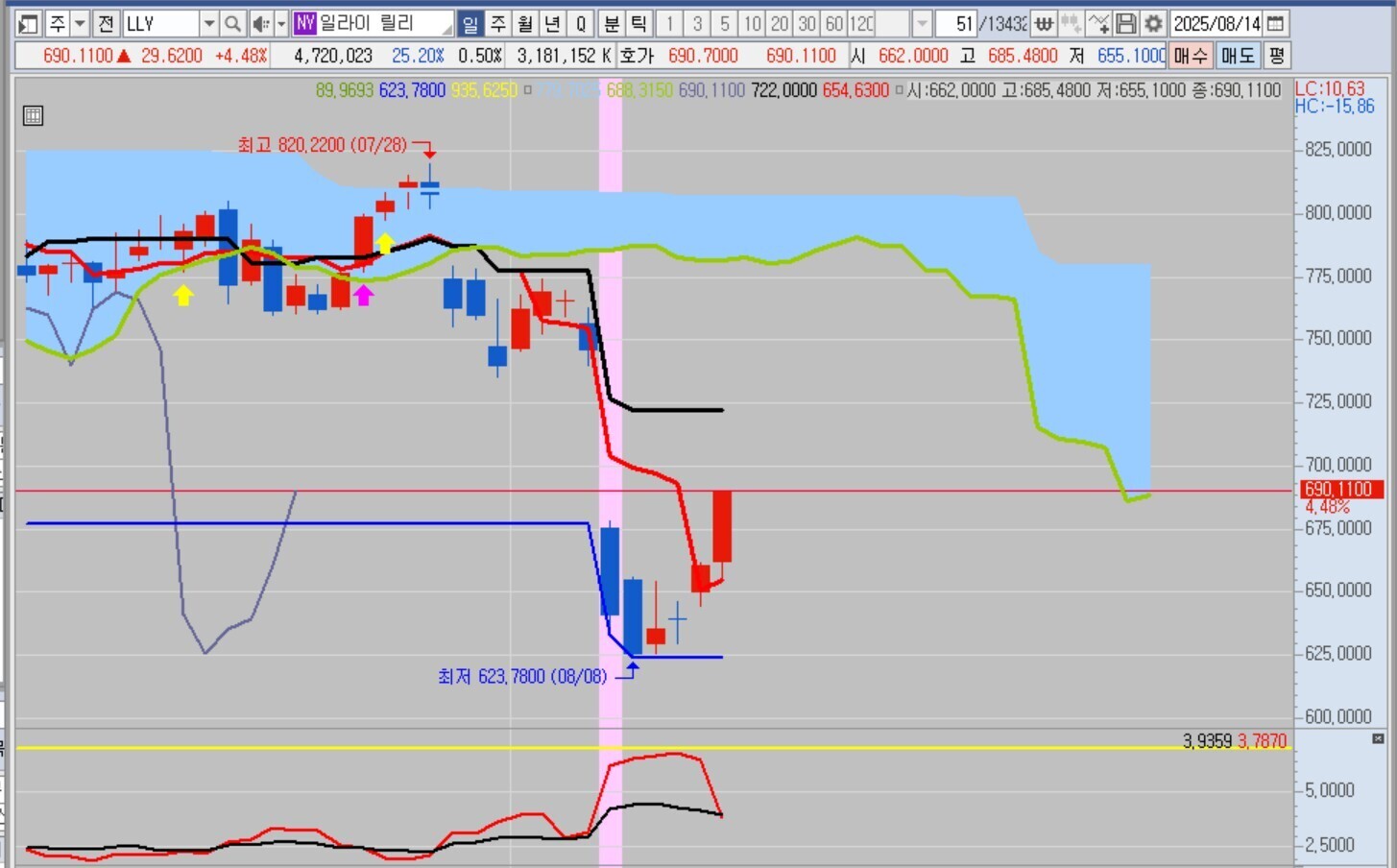Viewport: 1397px width, 868px height.
Task: Click the 최고 820.2200 (07/28) high label
Action: 323,145
